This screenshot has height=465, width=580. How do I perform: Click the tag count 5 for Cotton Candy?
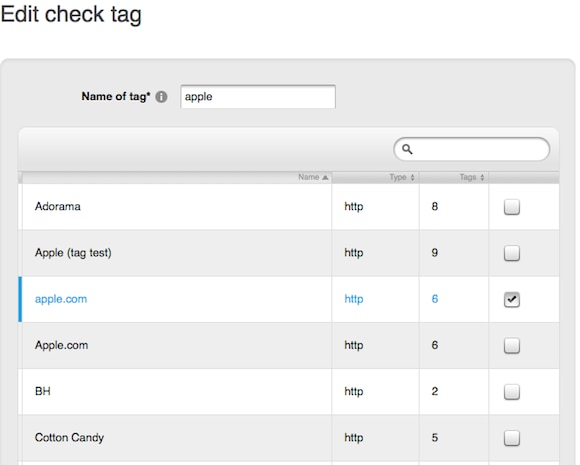click(x=435, y=438)
